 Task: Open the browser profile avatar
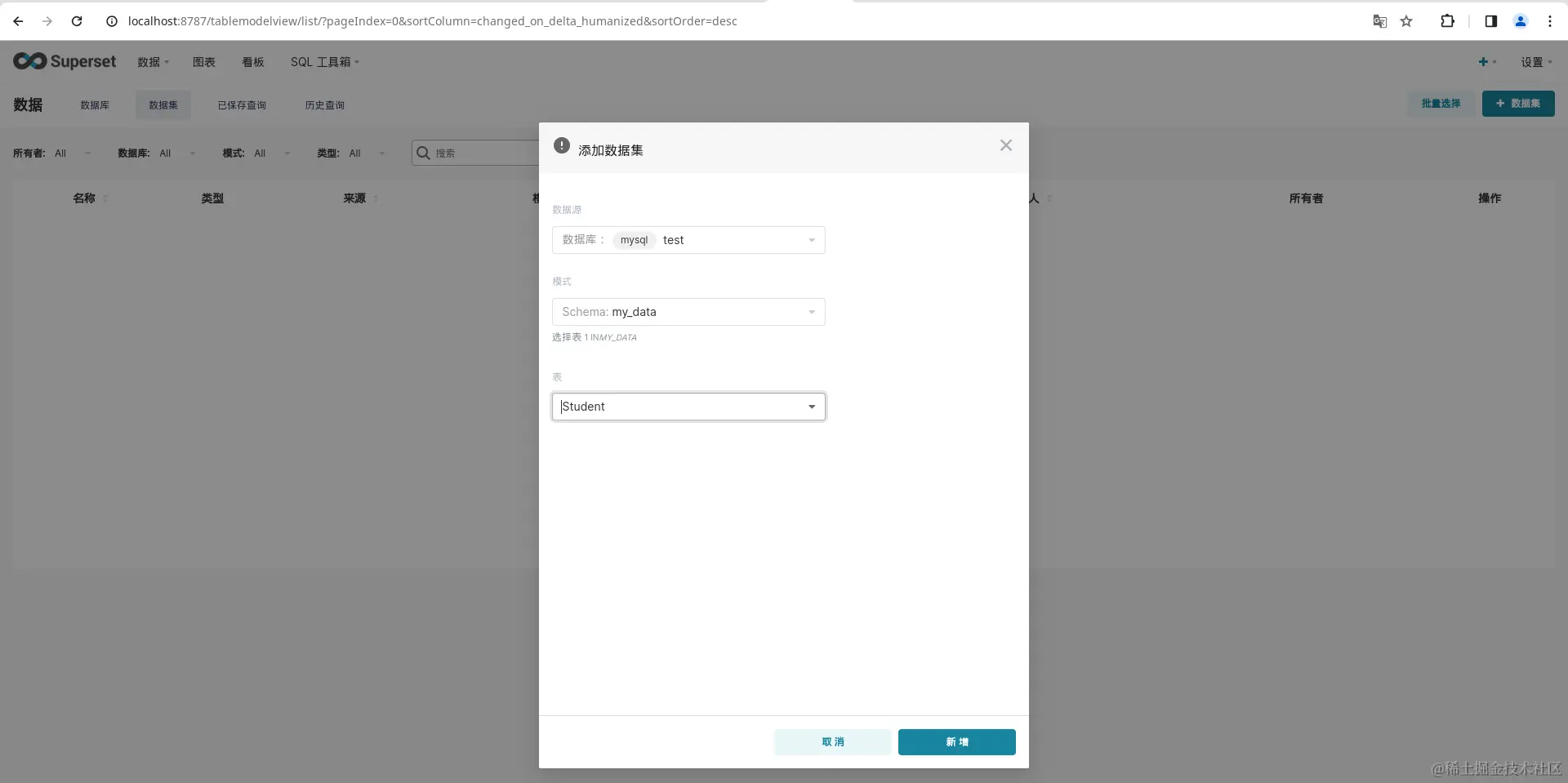(1521, 21)
